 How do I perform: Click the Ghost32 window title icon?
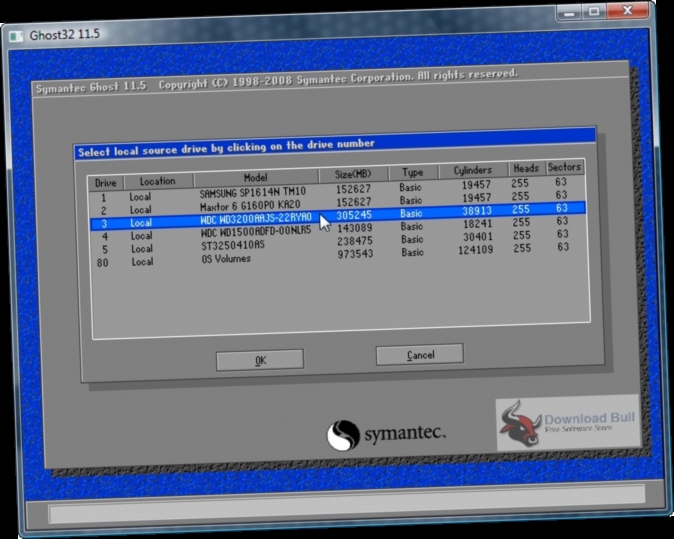[16, 37]
